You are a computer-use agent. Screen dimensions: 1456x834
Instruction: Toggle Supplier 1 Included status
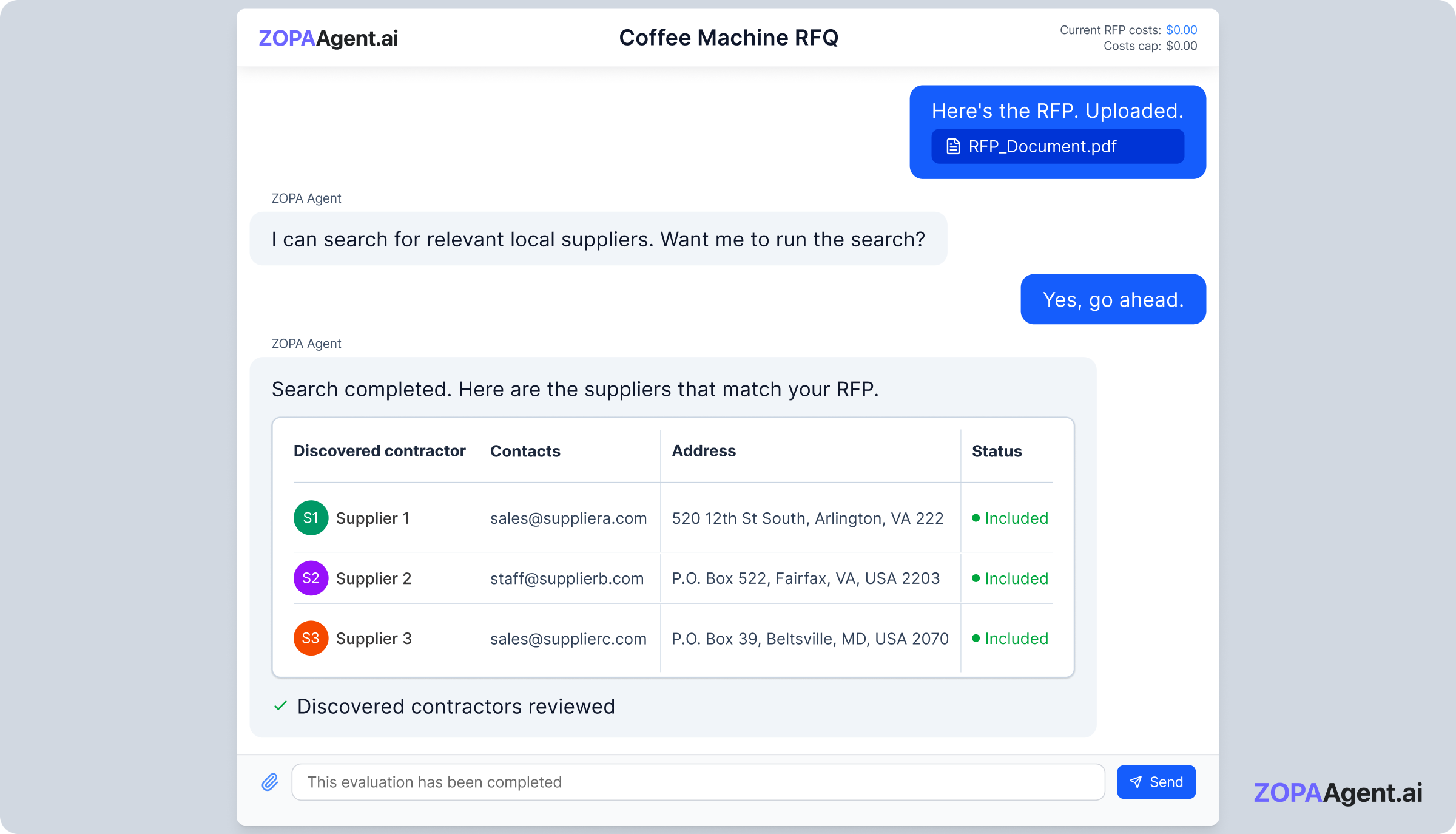[x=1010, y=518]
